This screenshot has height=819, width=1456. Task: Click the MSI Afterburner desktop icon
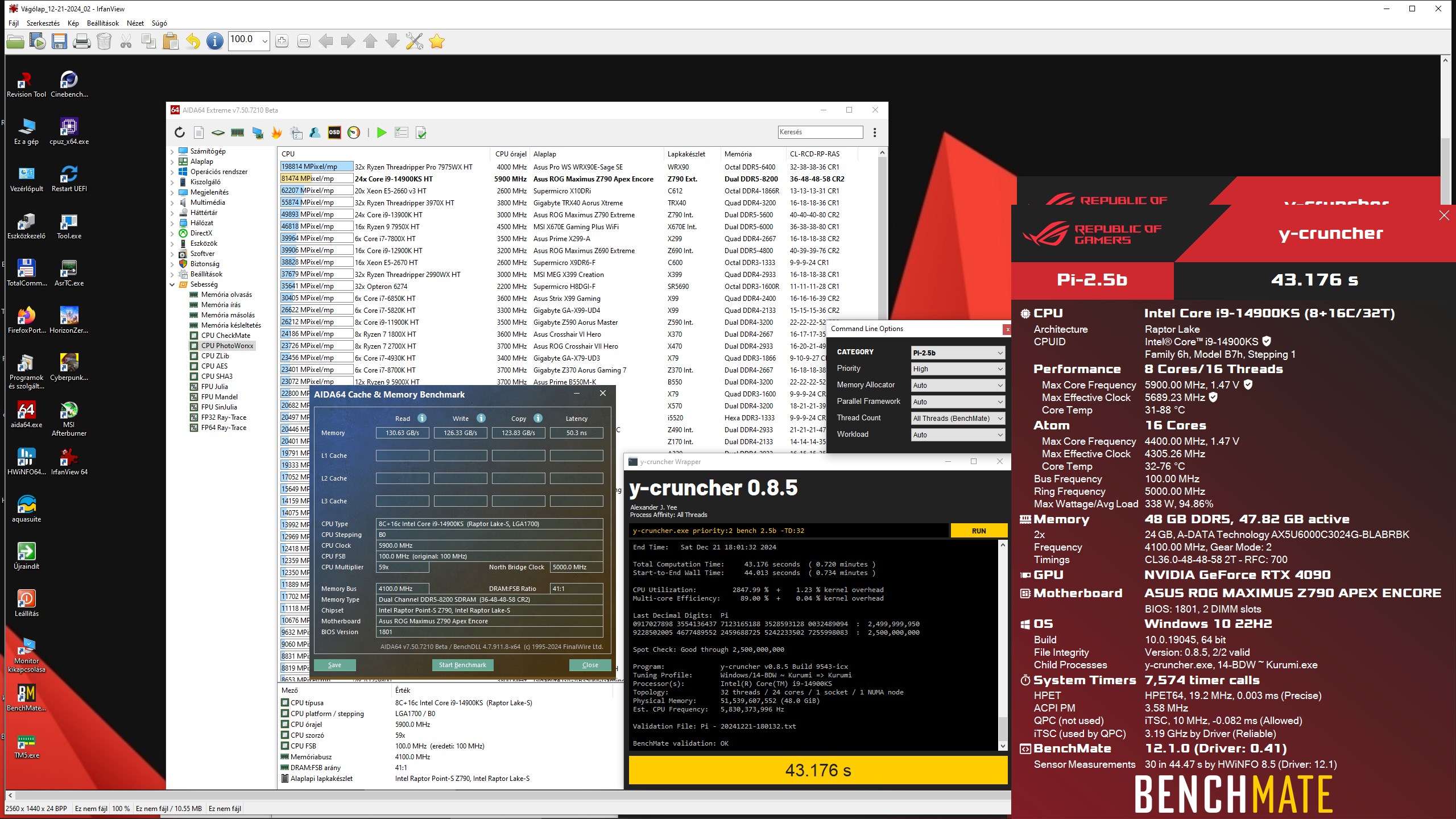tap(69, 419)
